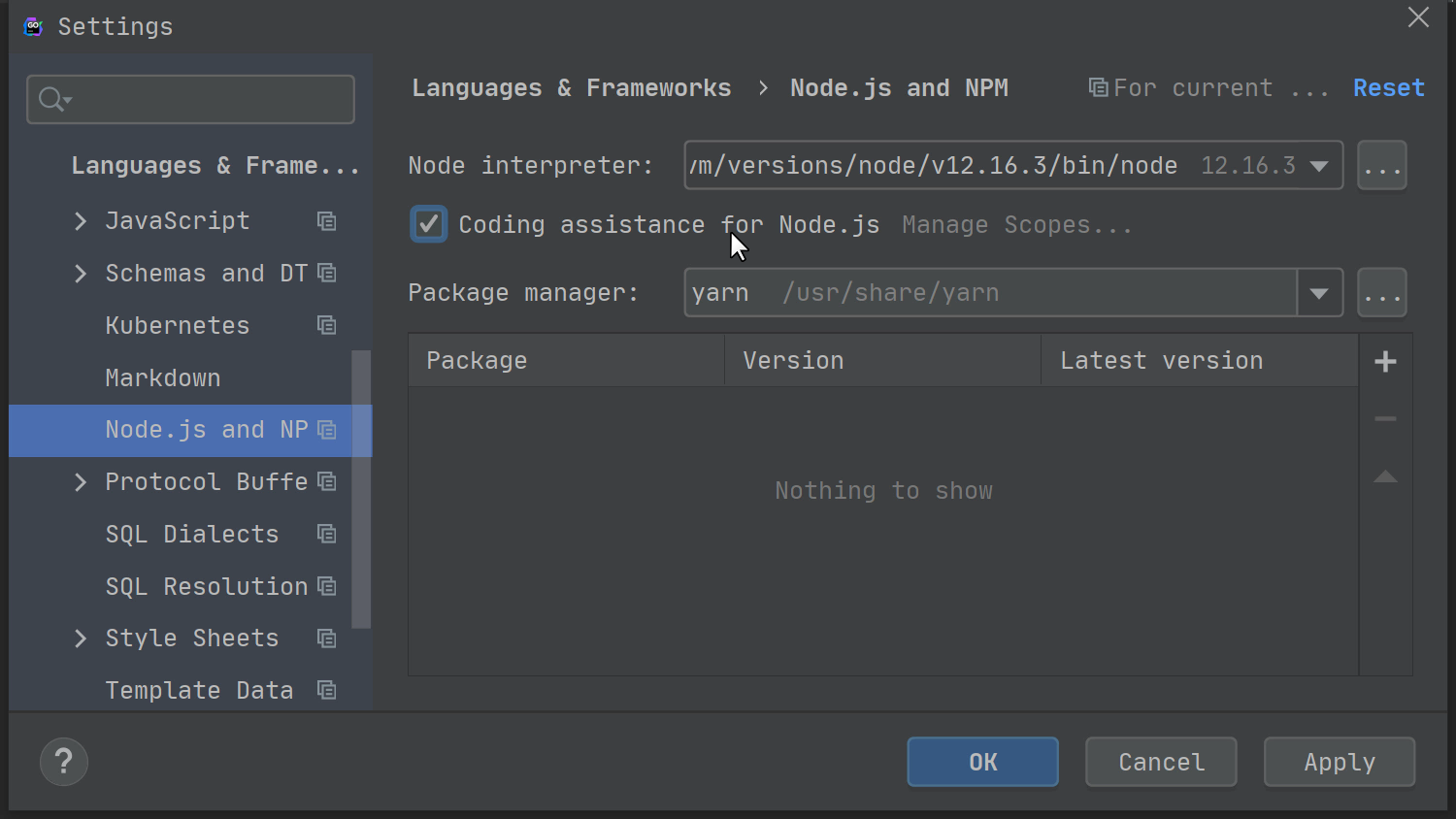The width and height of the screenshot is (1456, 819).
Task: Click the project-level icon next to SQL Dialects
Action: (326, 534)
